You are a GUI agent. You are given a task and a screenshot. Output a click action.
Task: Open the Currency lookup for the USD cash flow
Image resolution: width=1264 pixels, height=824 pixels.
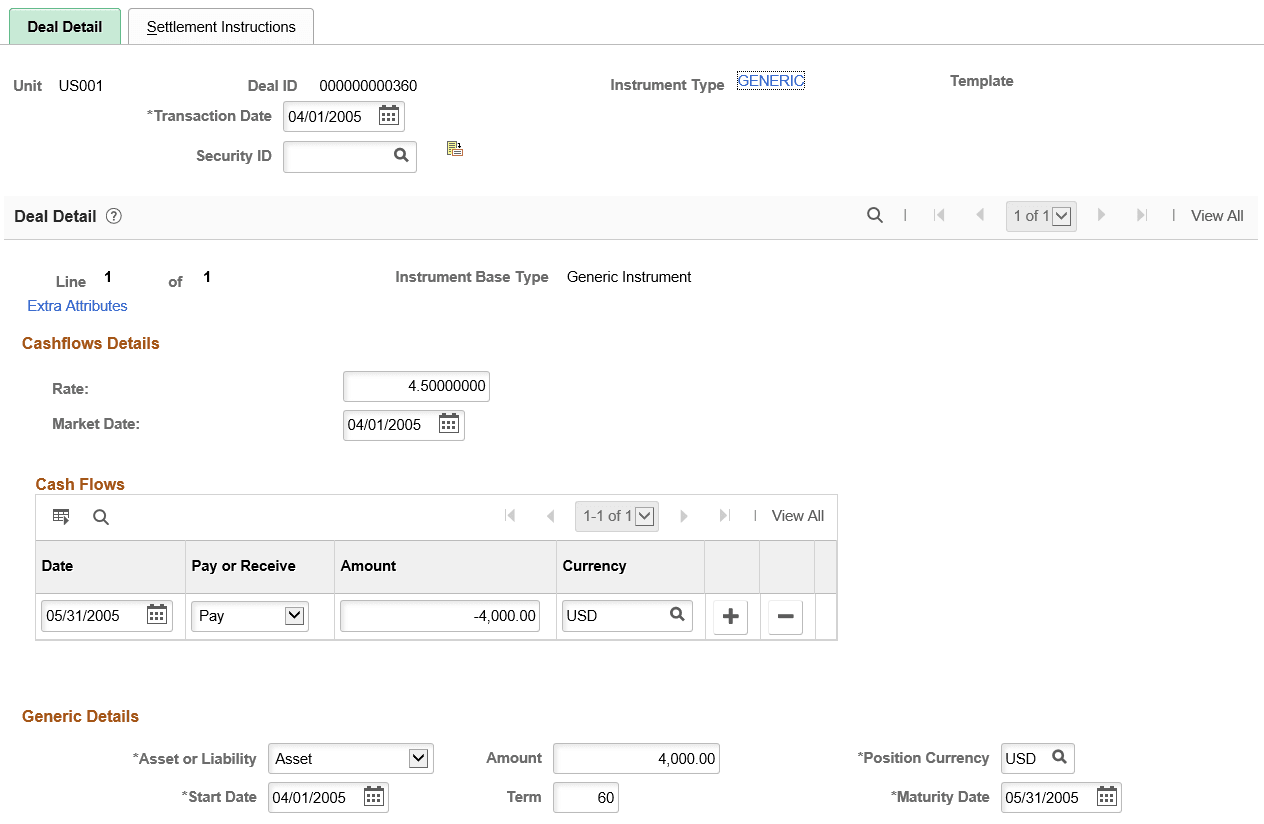pos(676,615)
